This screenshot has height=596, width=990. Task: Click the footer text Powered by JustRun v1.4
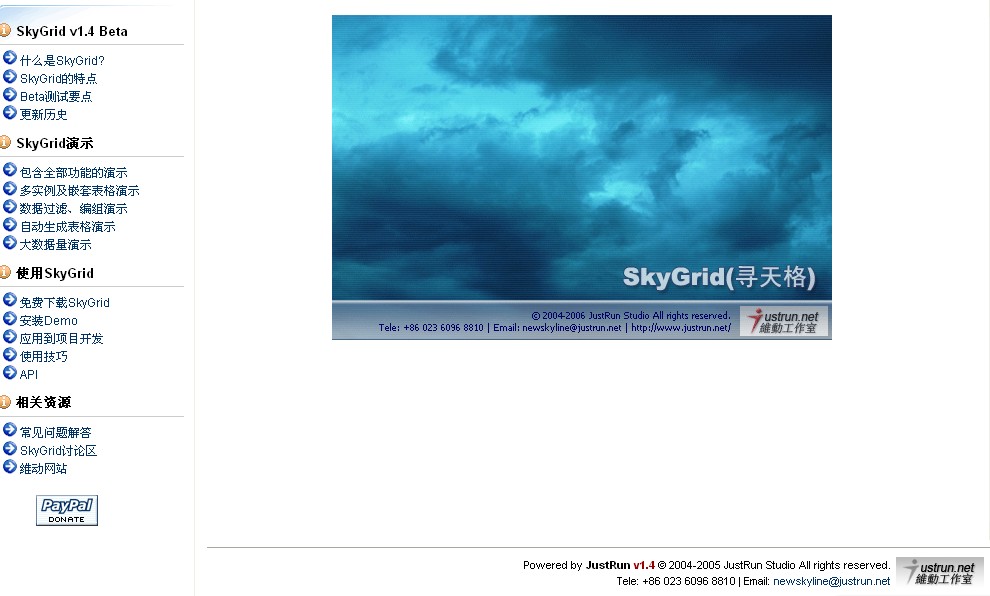tap(588, 565)
